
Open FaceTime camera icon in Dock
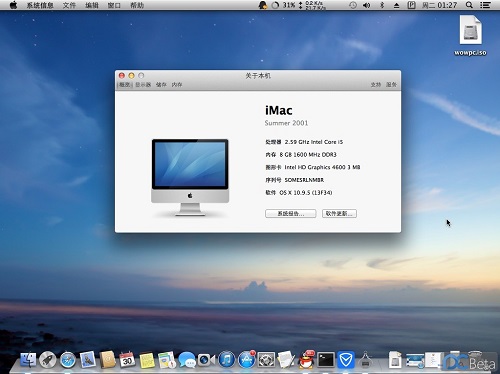(x=206, y=360)
